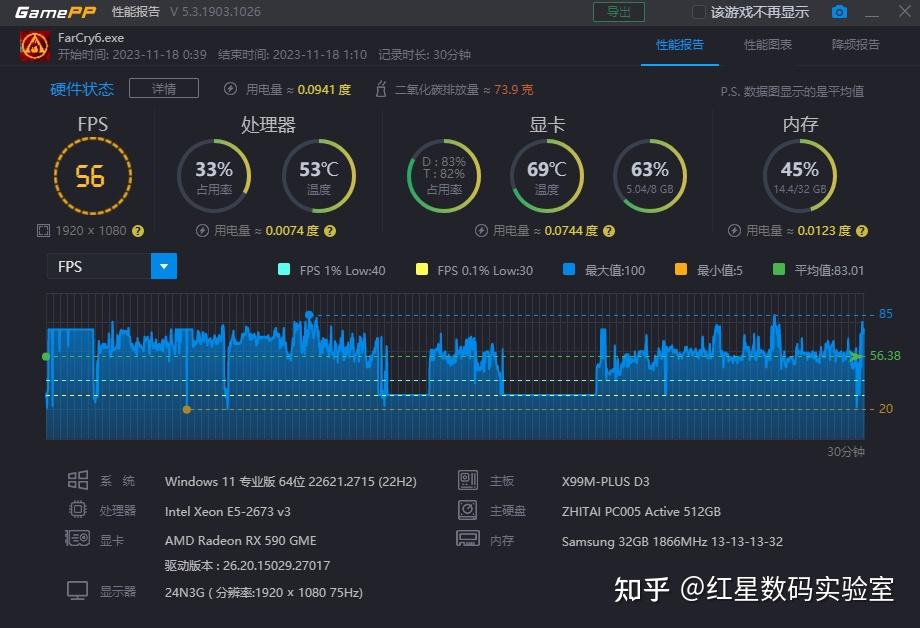
Task: Minimize the GamePP window
Action: tap(872, 13)
